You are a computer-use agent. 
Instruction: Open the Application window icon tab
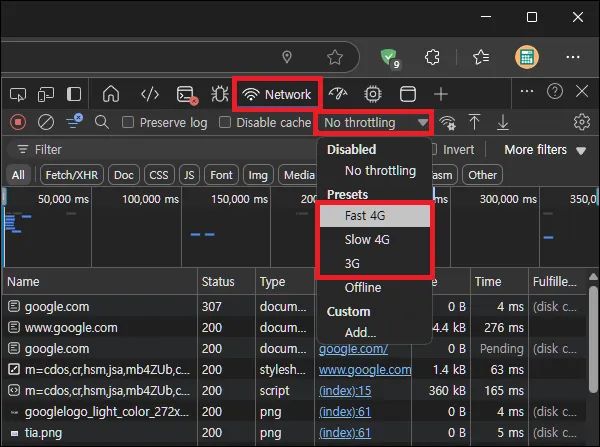point(408,94)
